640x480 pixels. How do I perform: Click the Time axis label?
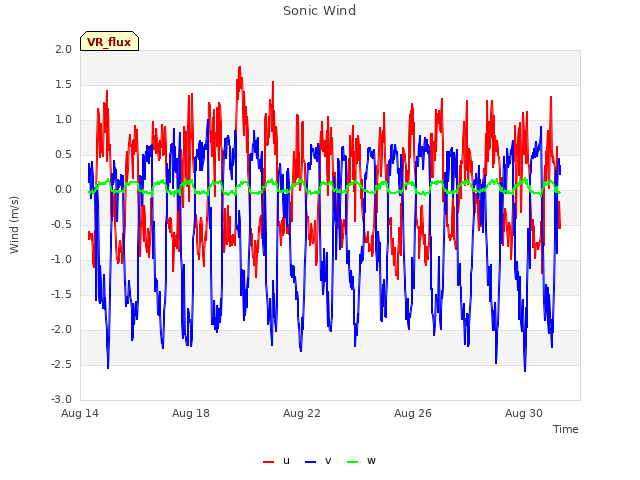[566, 429]
